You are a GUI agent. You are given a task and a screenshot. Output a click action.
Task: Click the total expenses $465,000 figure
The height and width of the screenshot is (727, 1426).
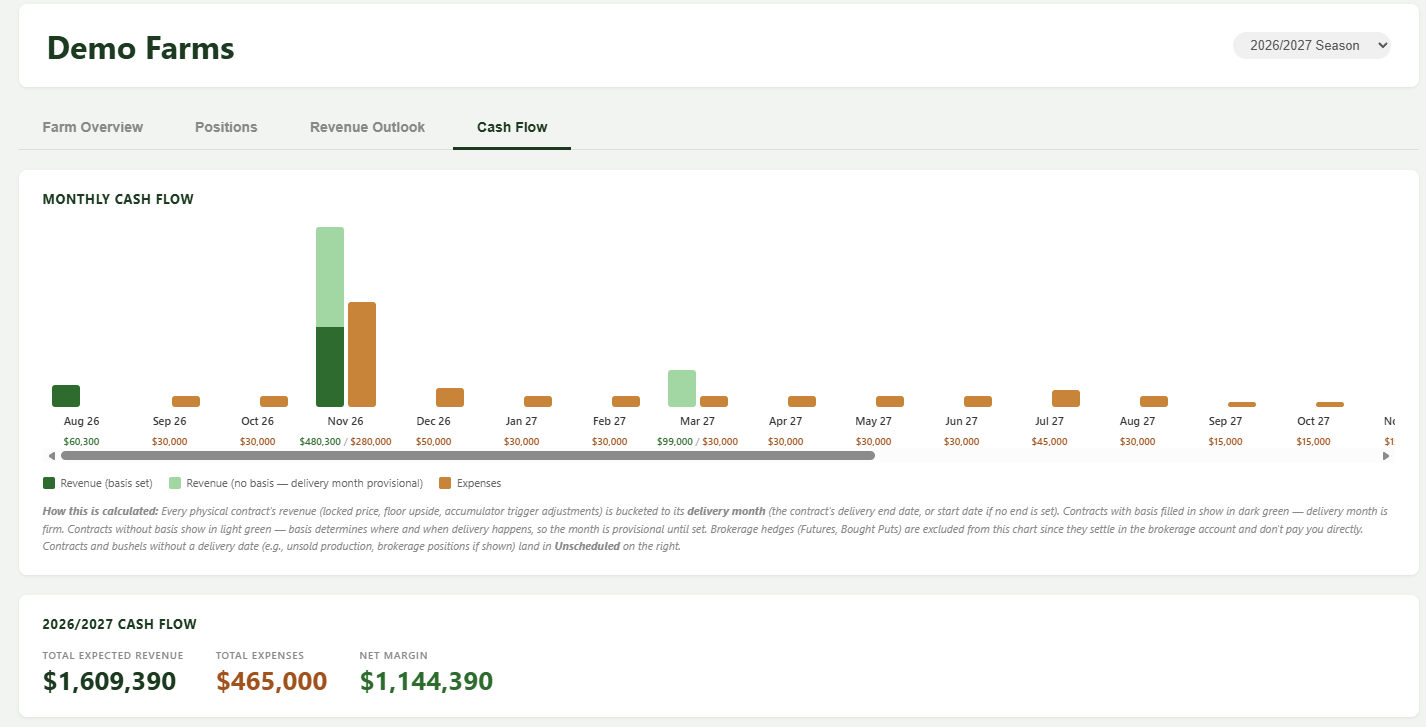272,681
